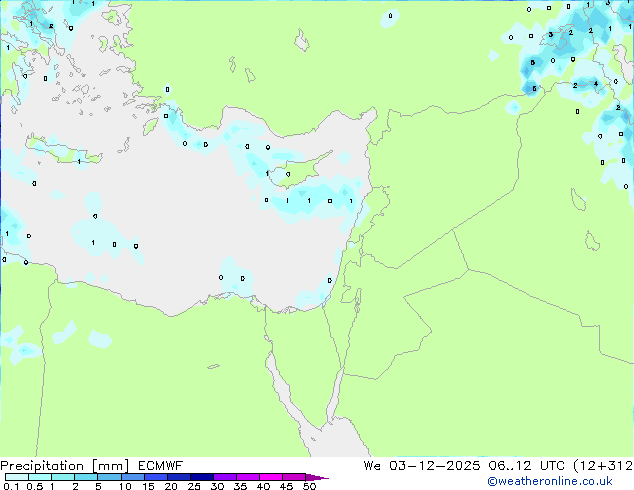This screenshot has height=490, width=634.
Task: Click the legend's above-50 arrow tip
Action: tap(317, 477)
